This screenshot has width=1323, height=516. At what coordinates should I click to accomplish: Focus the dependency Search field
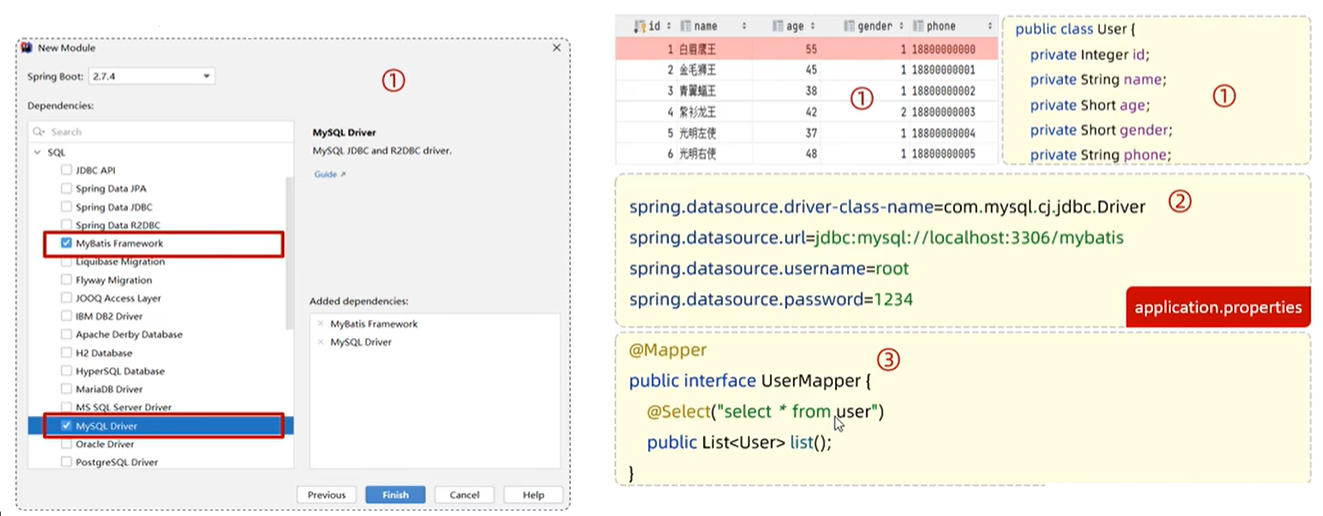[160, 131]
